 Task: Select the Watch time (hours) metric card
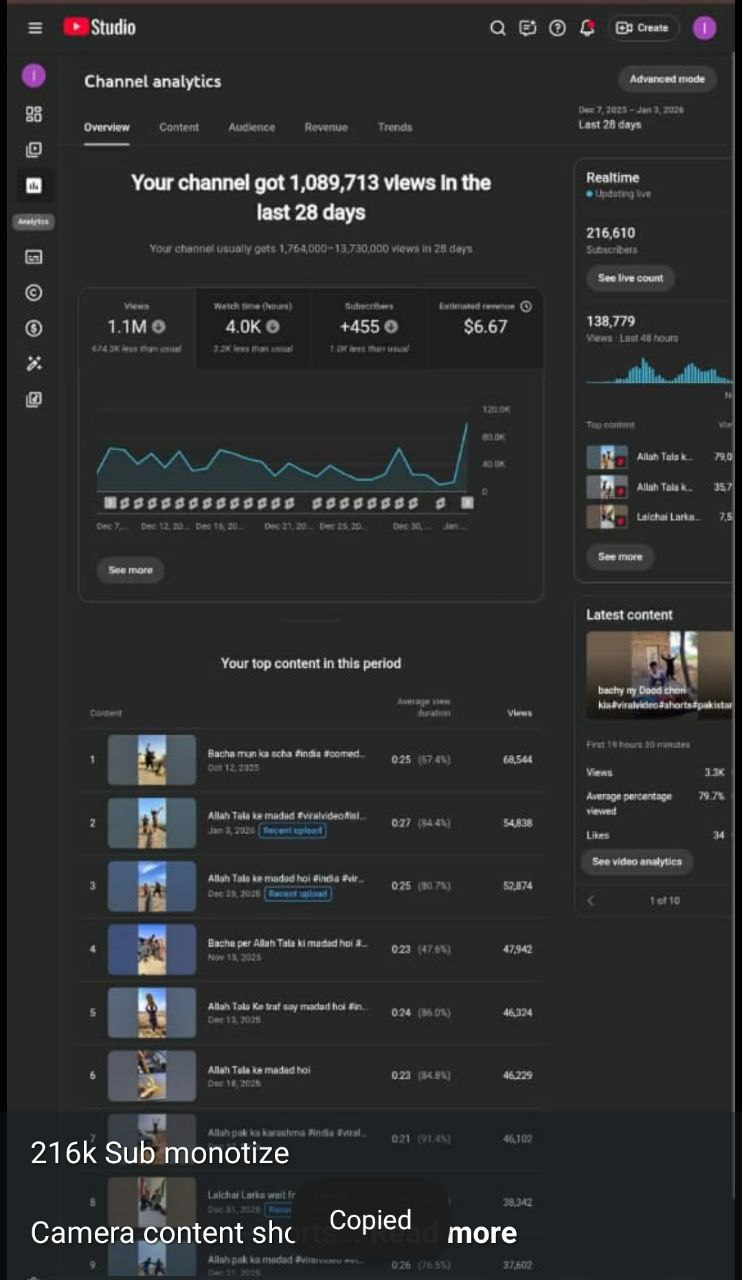click(252, 327)
